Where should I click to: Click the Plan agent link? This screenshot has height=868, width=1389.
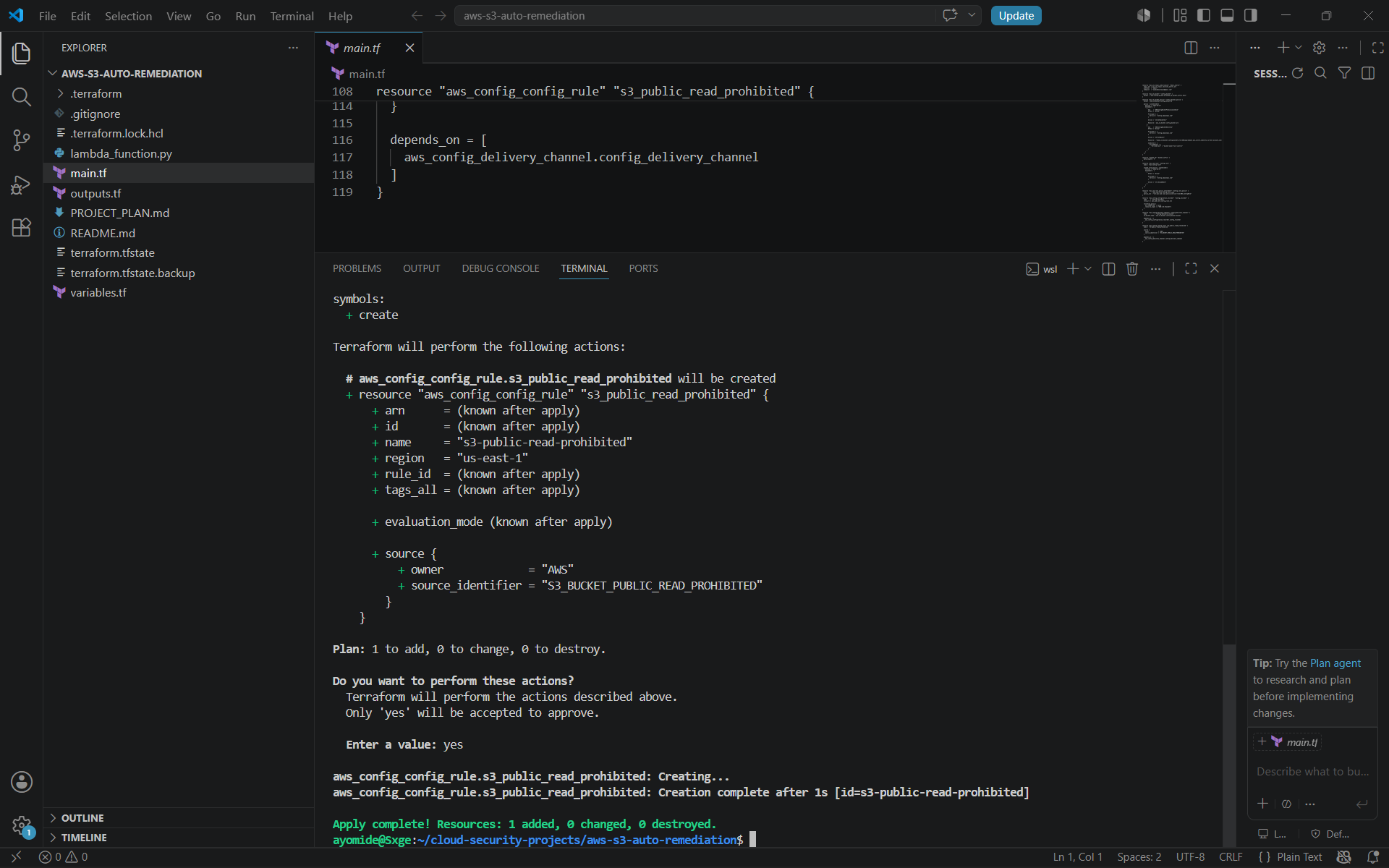1335,663
